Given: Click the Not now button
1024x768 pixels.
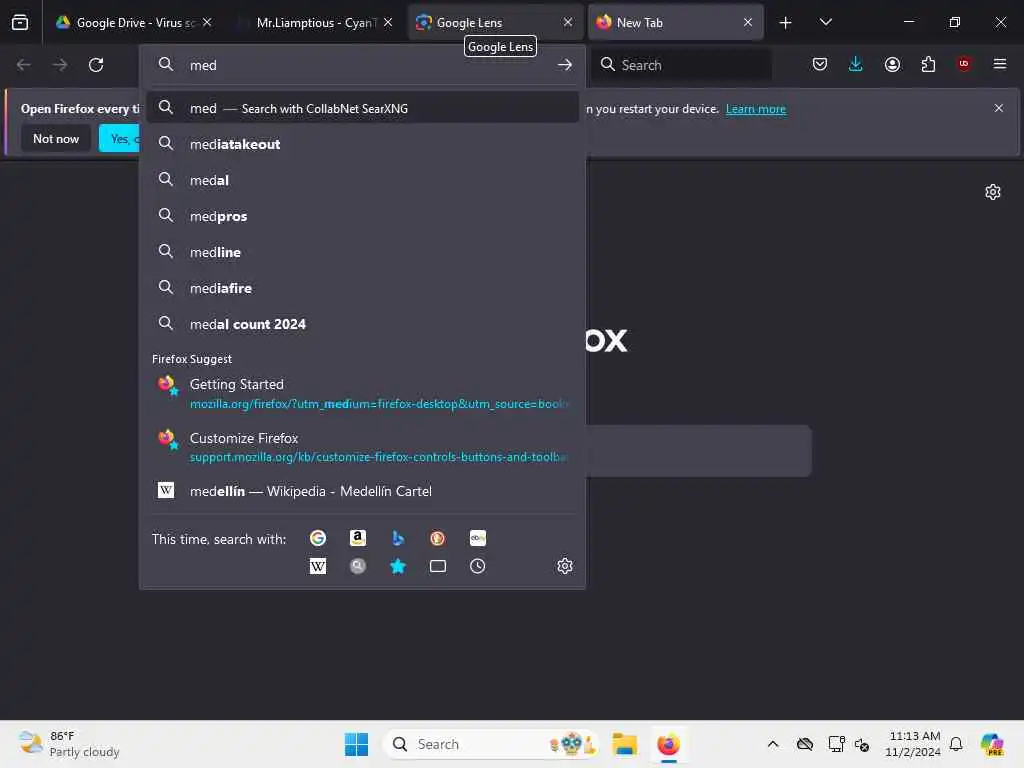Looking at the screenshot, I should click(56, 138).
